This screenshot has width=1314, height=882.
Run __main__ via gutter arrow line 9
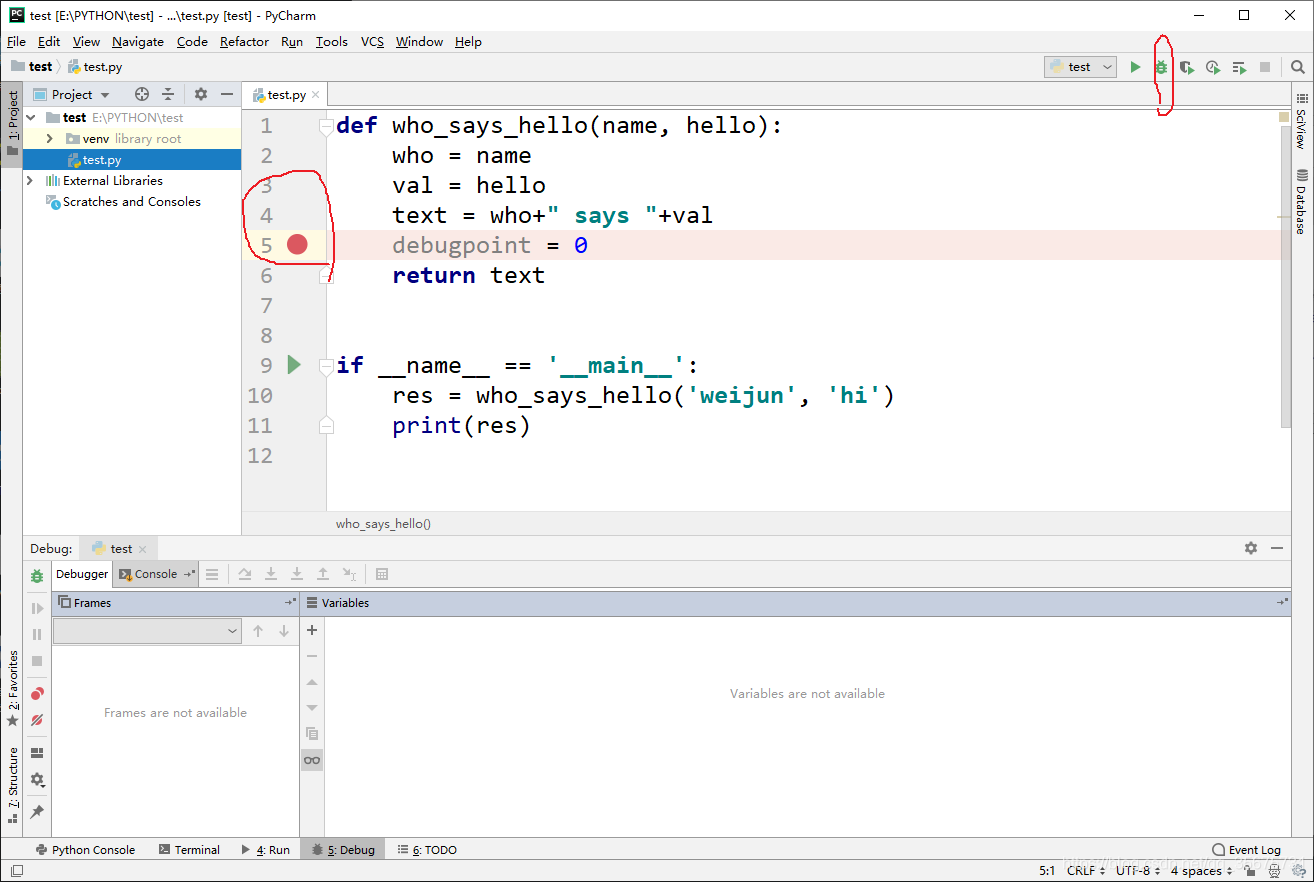(x=294, y=365)
